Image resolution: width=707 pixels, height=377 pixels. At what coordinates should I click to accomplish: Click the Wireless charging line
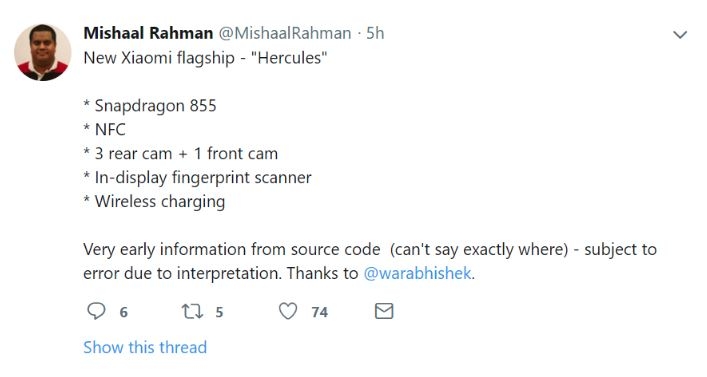pyautogui.click(x=154, y=202)
